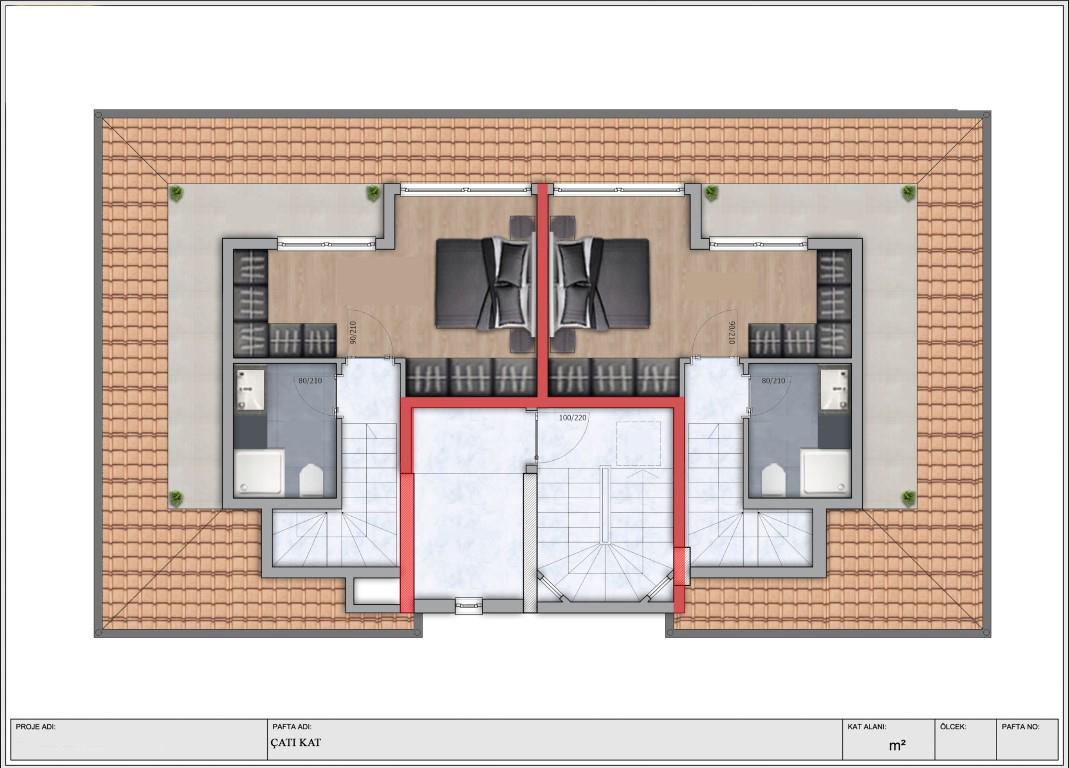Click the PAFTA NO field
This screenshot has height=768, width=1069.
1028,739
